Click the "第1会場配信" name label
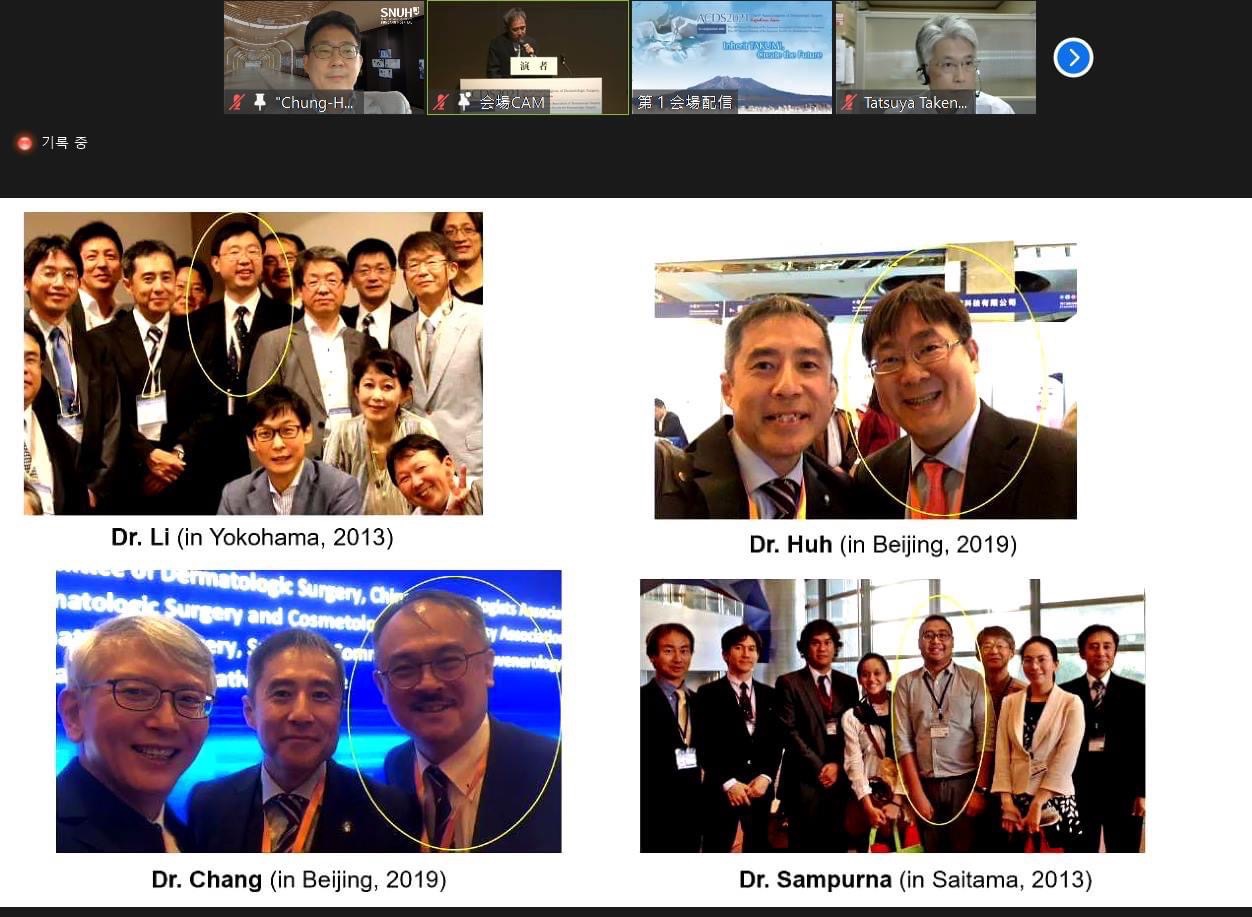The width and height of the screenshot is (1252, 917). pos(685,102)
